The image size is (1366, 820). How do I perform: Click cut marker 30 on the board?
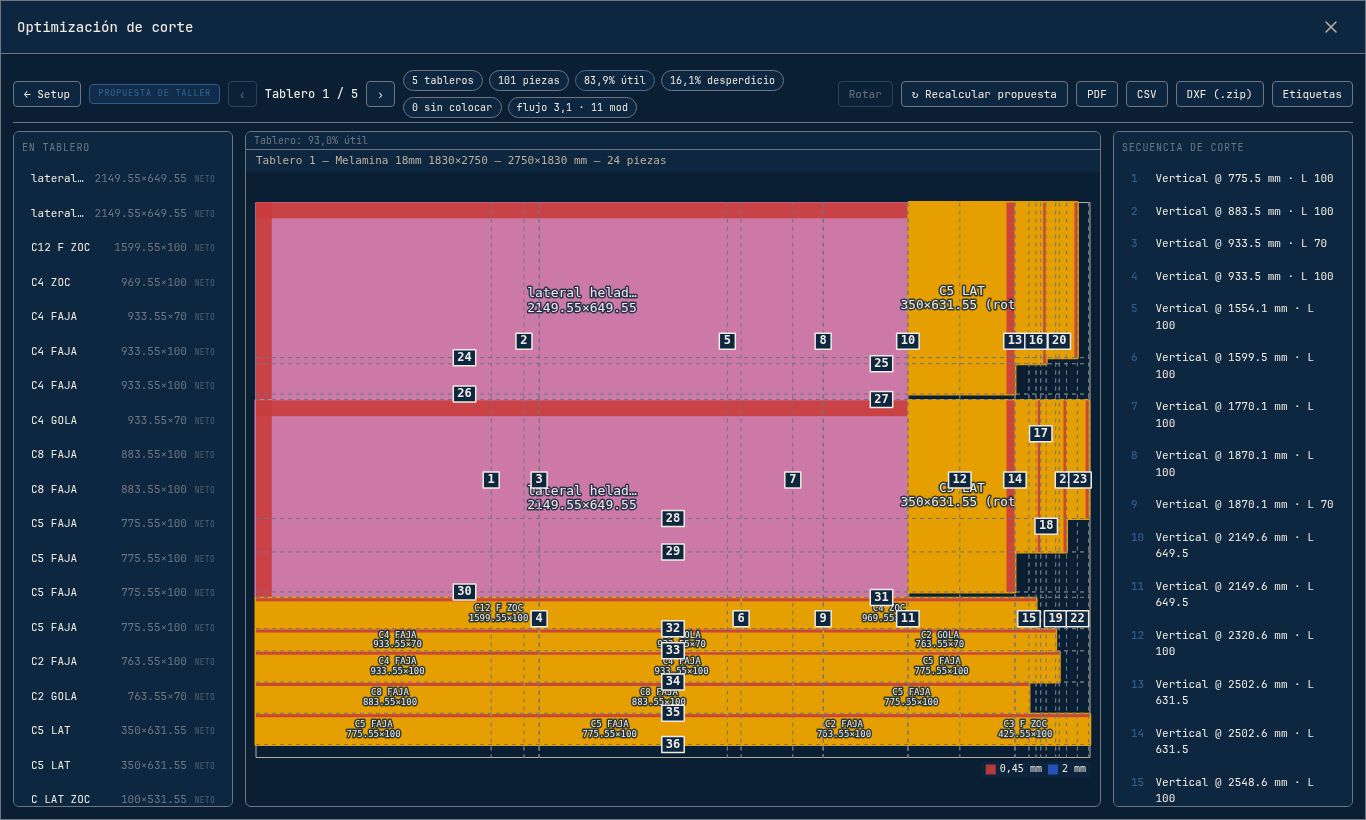click(x=464, y=591)
